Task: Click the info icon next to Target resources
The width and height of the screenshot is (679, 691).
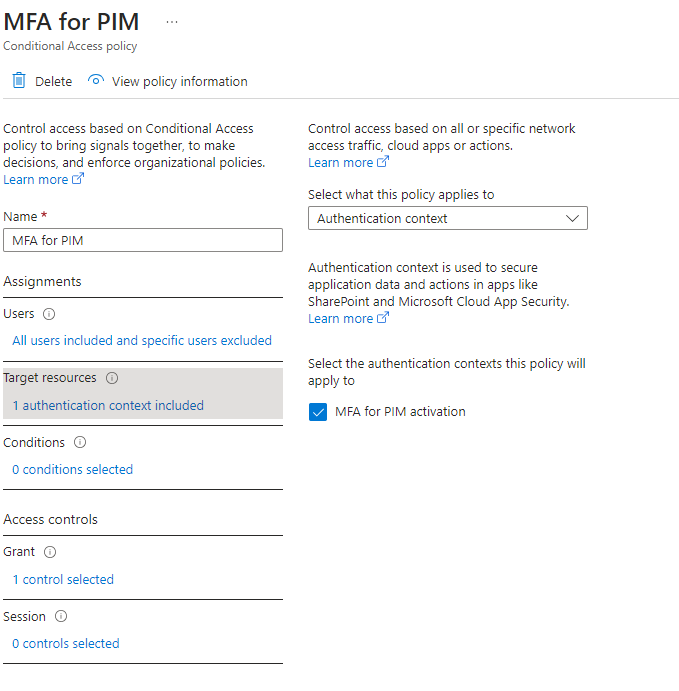Action: click(112, 378)
